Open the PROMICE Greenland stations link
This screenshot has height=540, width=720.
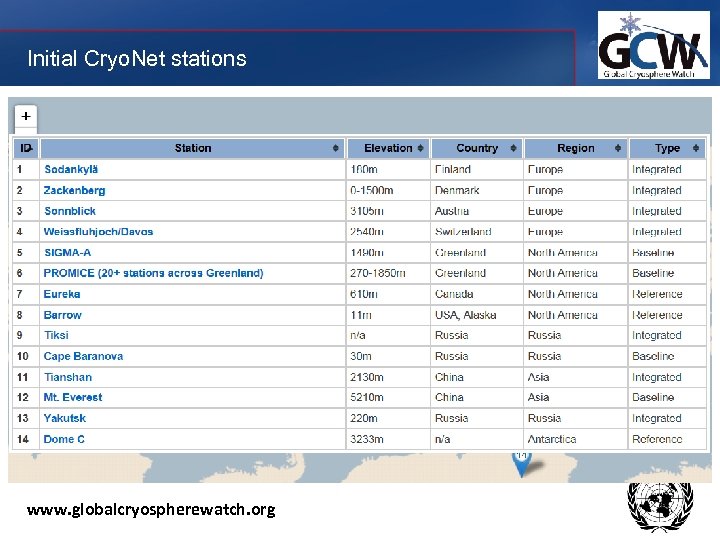(153, 273)
